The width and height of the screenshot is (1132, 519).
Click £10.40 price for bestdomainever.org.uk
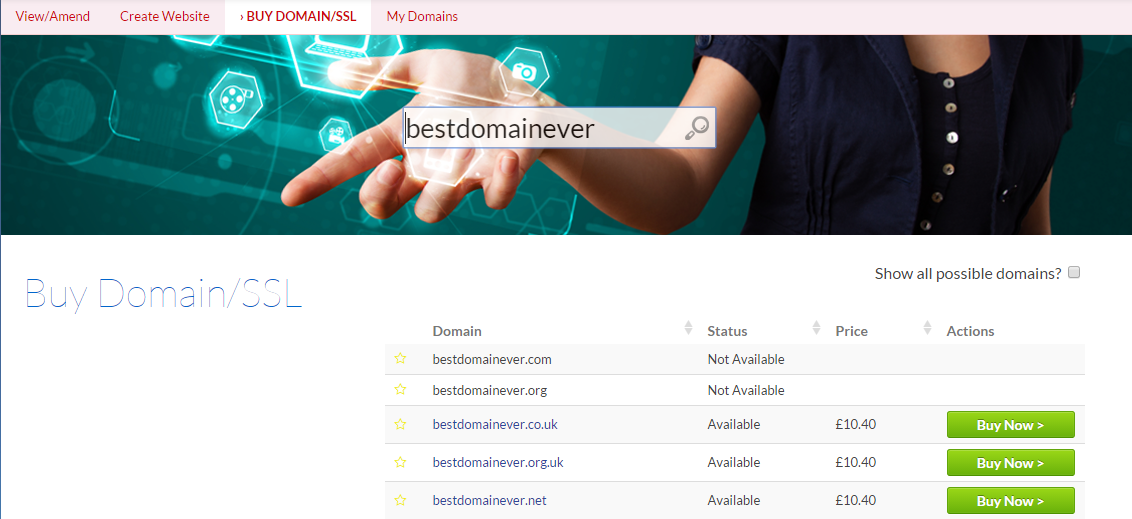coord(855,462)
